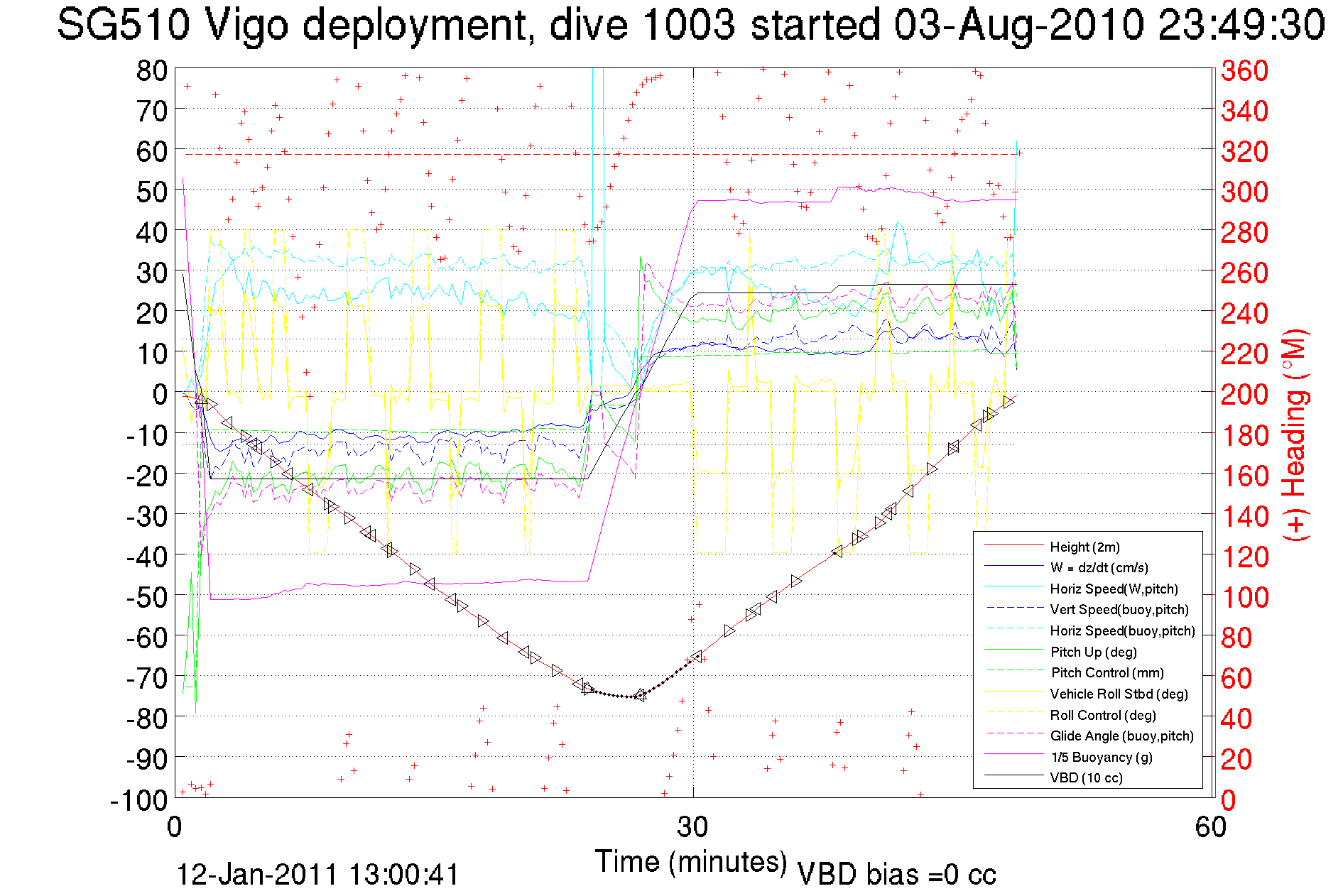Select the Pitch Up (deg) legend label
Image resolution: width=1343 pixels, height=896 pixels.
pos(1093,652)
